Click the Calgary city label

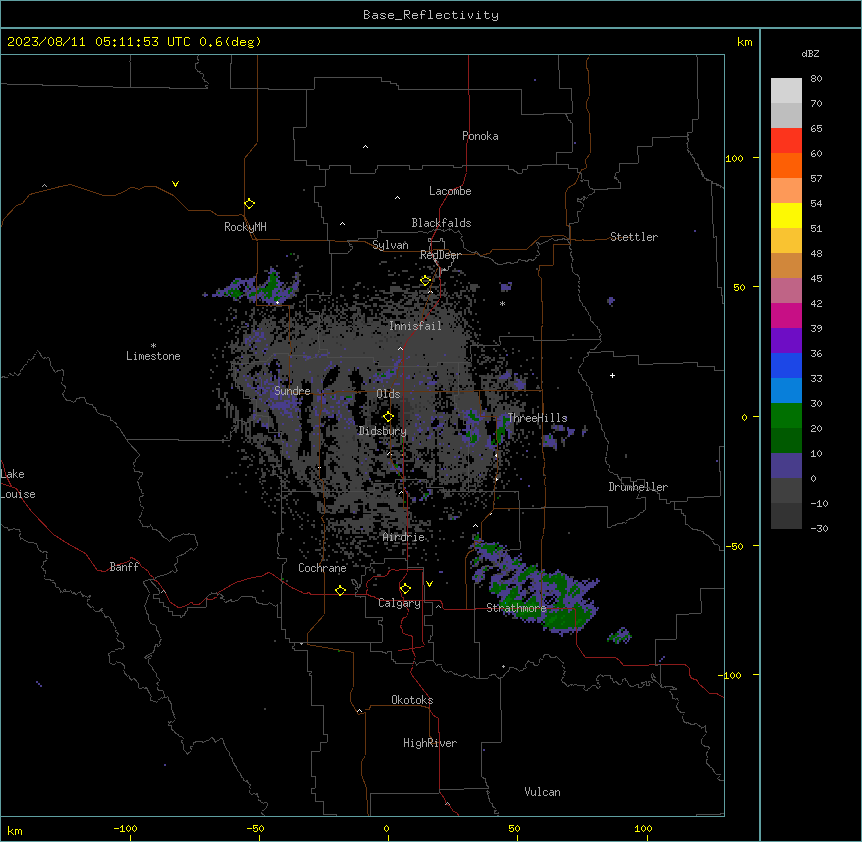pyautogui.click(x=399, y=603)
